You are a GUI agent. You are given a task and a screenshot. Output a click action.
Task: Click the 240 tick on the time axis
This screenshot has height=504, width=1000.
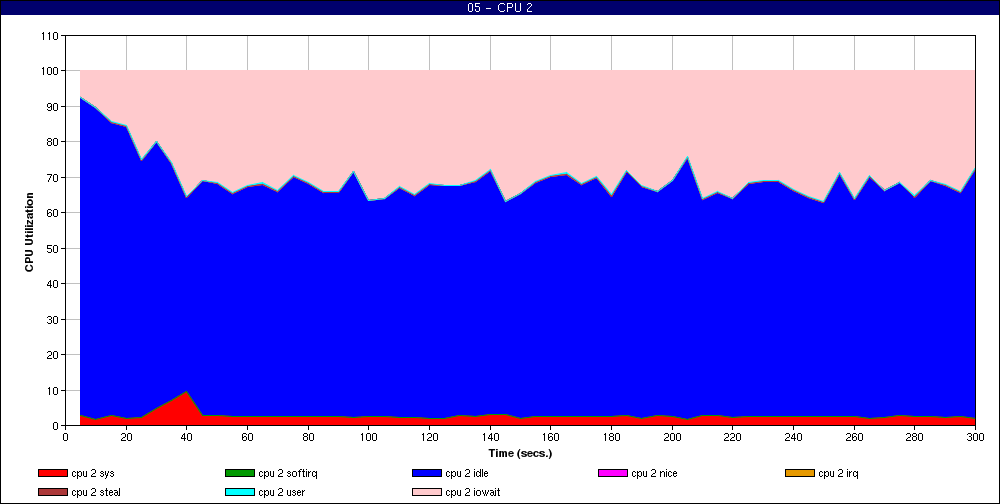(x=793, y=437)
